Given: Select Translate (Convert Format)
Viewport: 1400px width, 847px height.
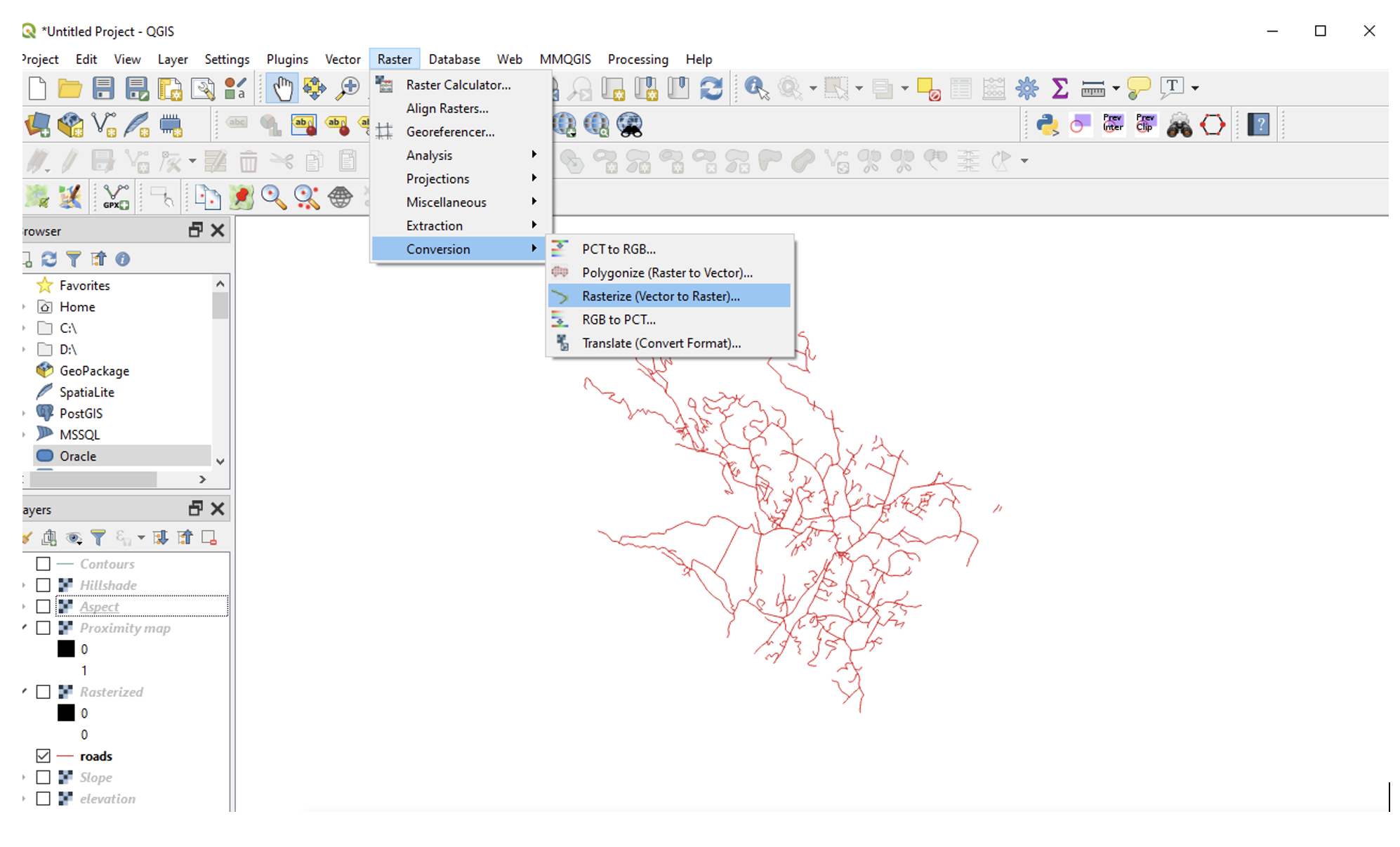Looking at the screenshot, I should click(x=669, y=343).
